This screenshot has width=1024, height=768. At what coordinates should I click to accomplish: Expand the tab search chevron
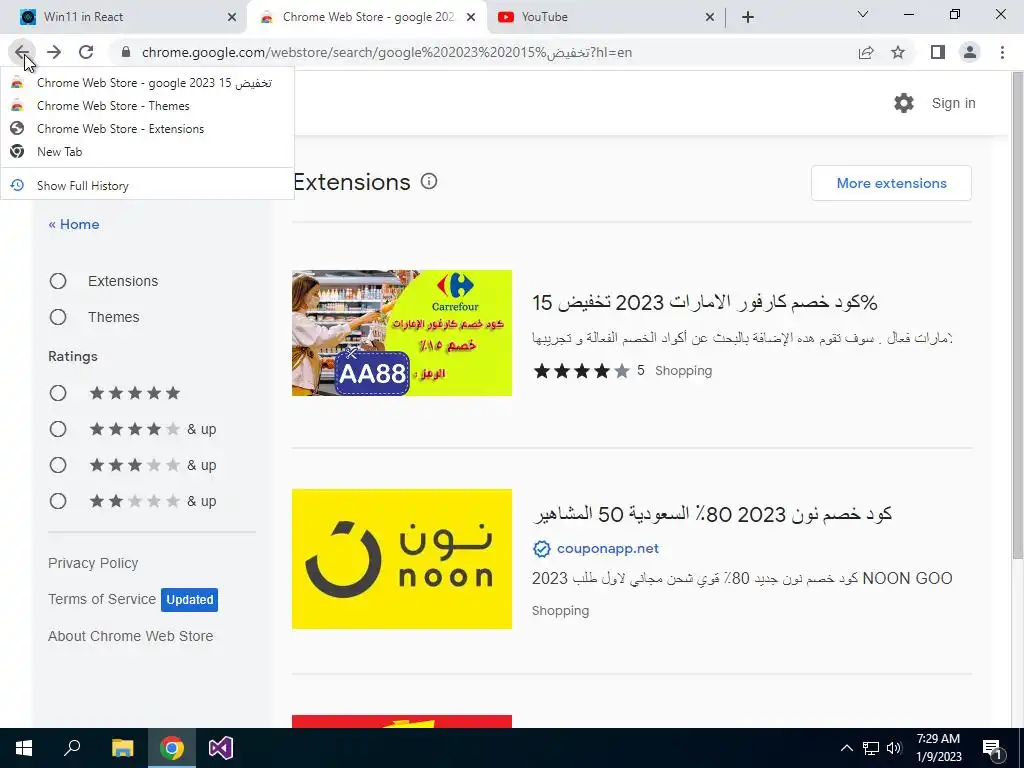(x=863, y=14)
